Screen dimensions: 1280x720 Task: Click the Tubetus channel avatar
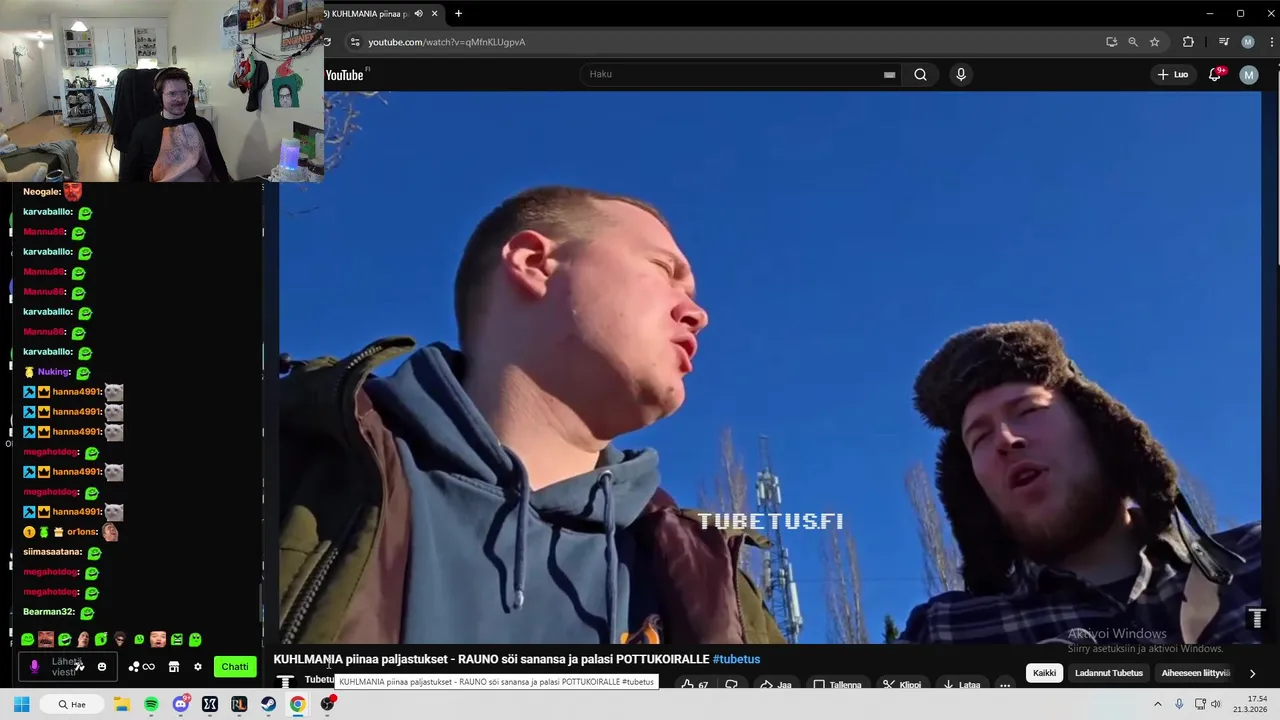click(x=285, y=681)
